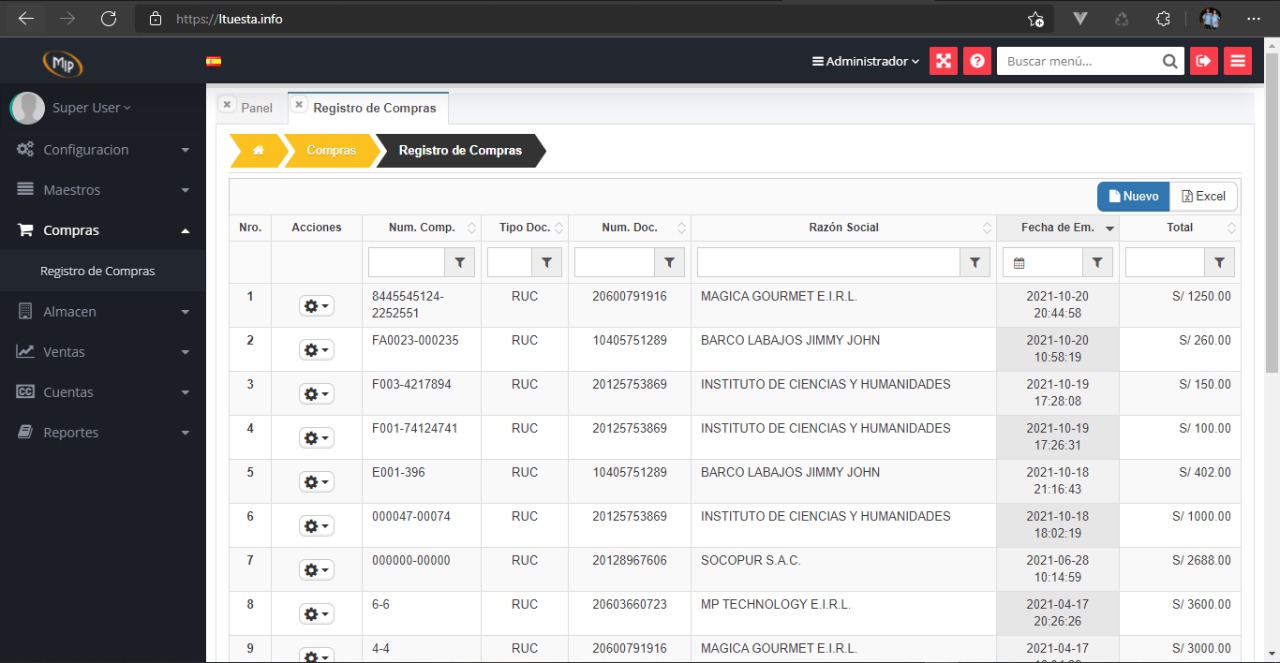Viewport: 1280px width, 663px height.
Task: Click the Total filter input
Action: click(1165, 262)
